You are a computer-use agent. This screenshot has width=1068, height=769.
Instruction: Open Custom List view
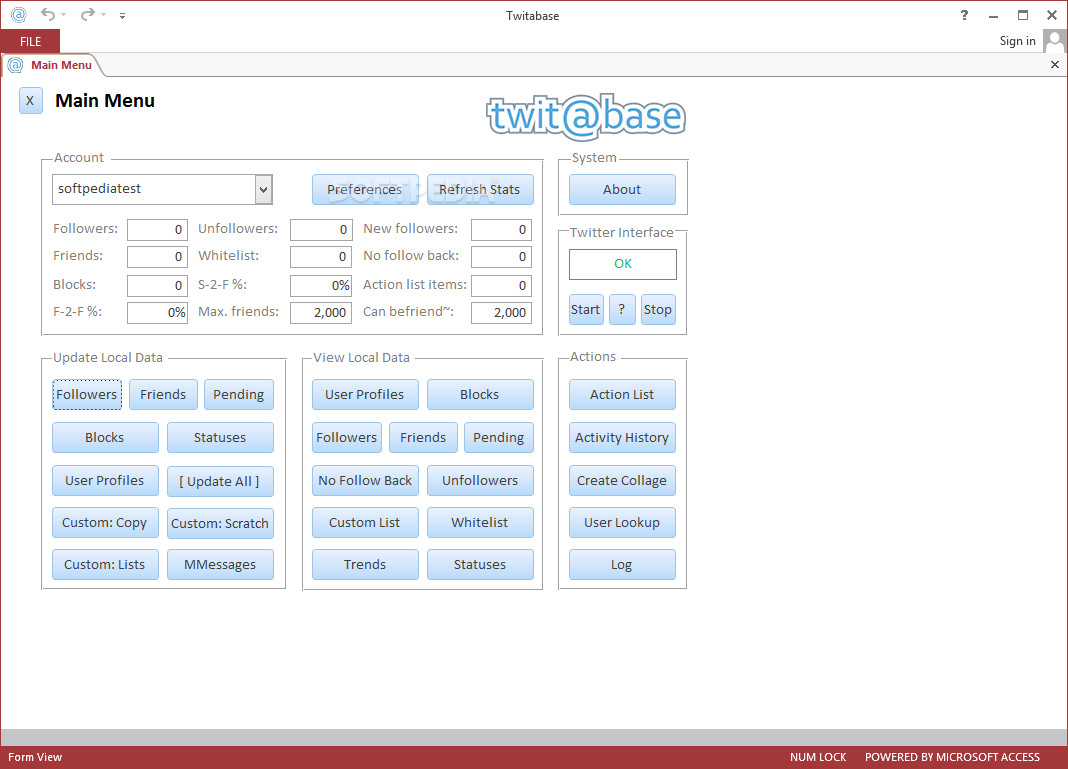tap(365, 523)
